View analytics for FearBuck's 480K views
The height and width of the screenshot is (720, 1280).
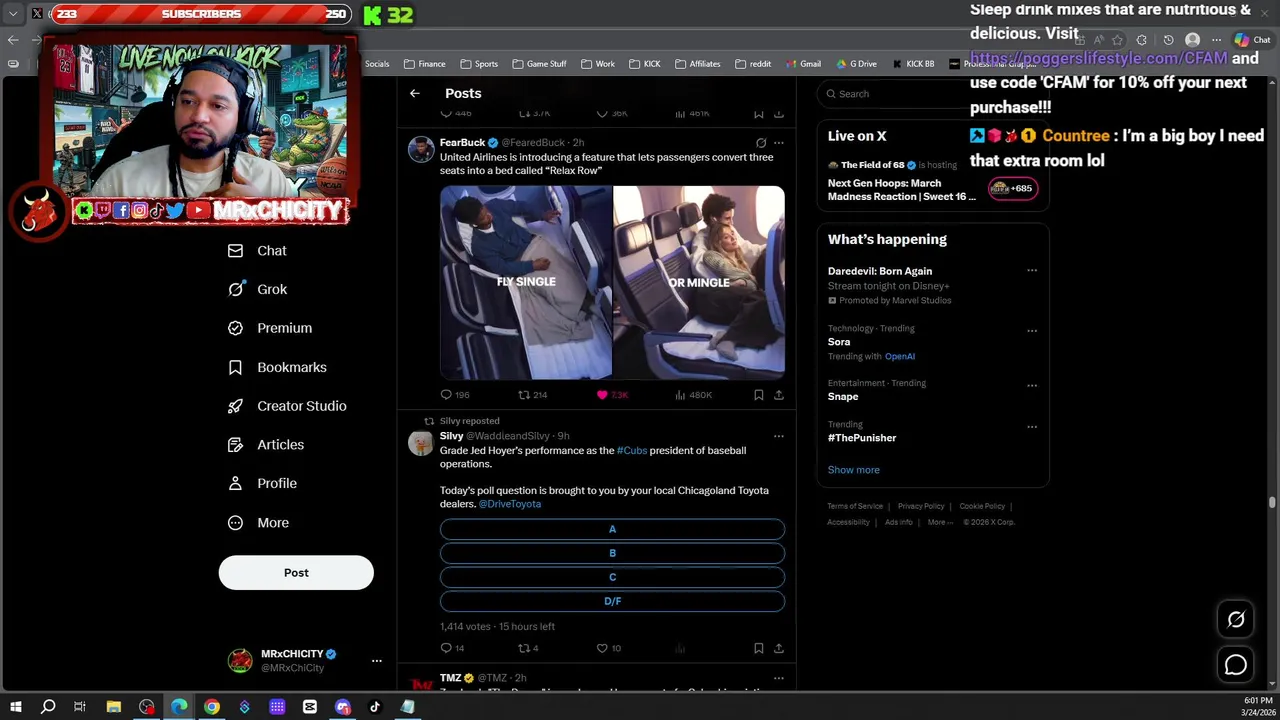pos(693,395)
